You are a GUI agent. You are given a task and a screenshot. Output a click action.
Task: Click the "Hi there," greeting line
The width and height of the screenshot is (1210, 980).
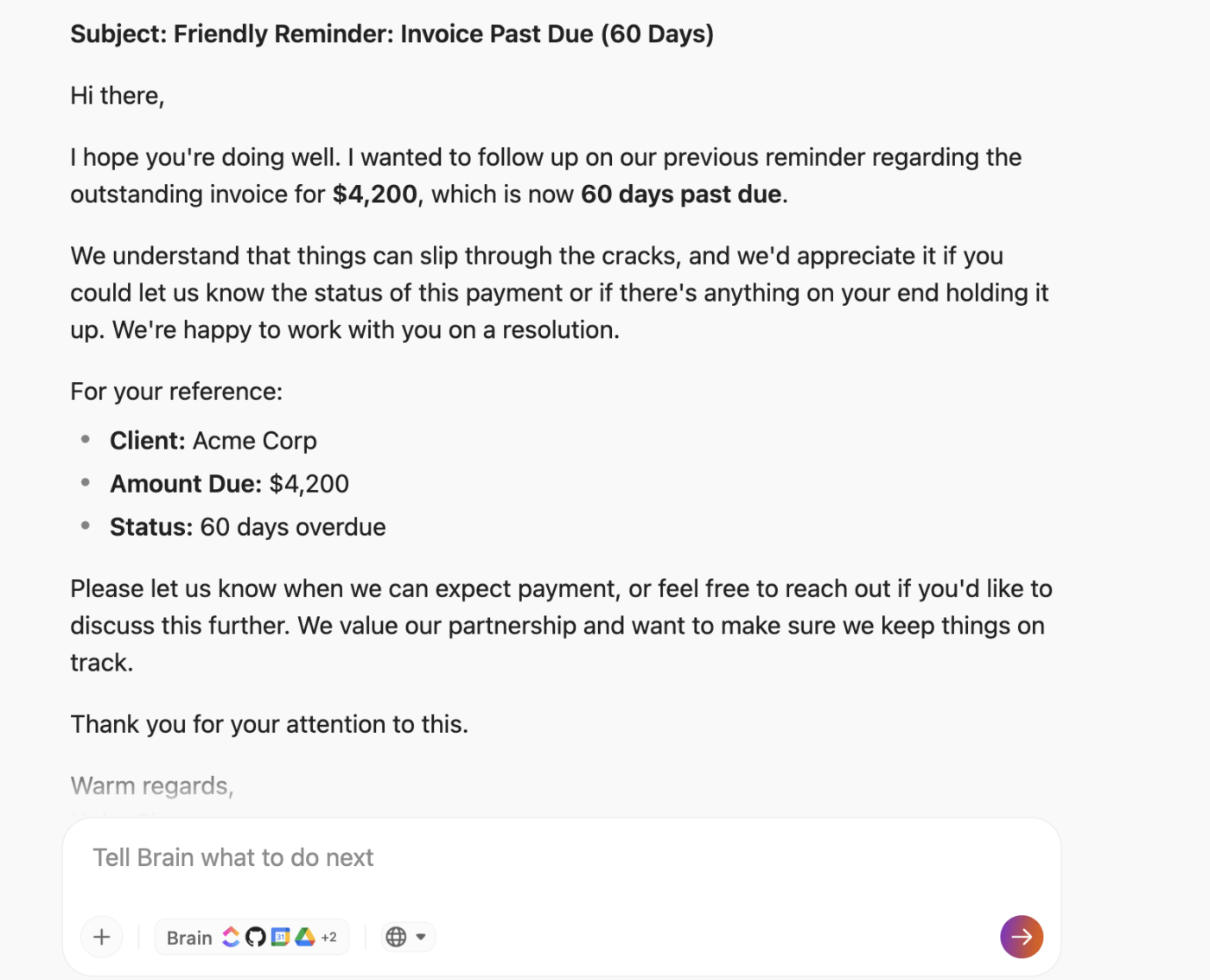(118, 96)
